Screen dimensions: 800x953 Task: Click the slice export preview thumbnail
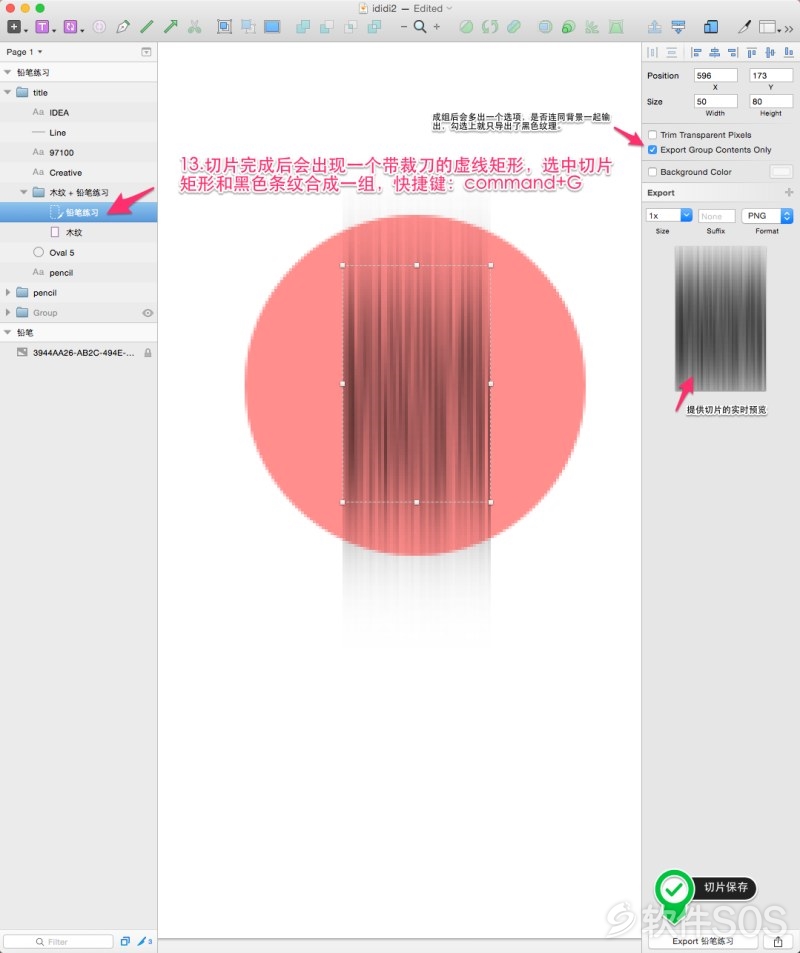tap(720, 318)
